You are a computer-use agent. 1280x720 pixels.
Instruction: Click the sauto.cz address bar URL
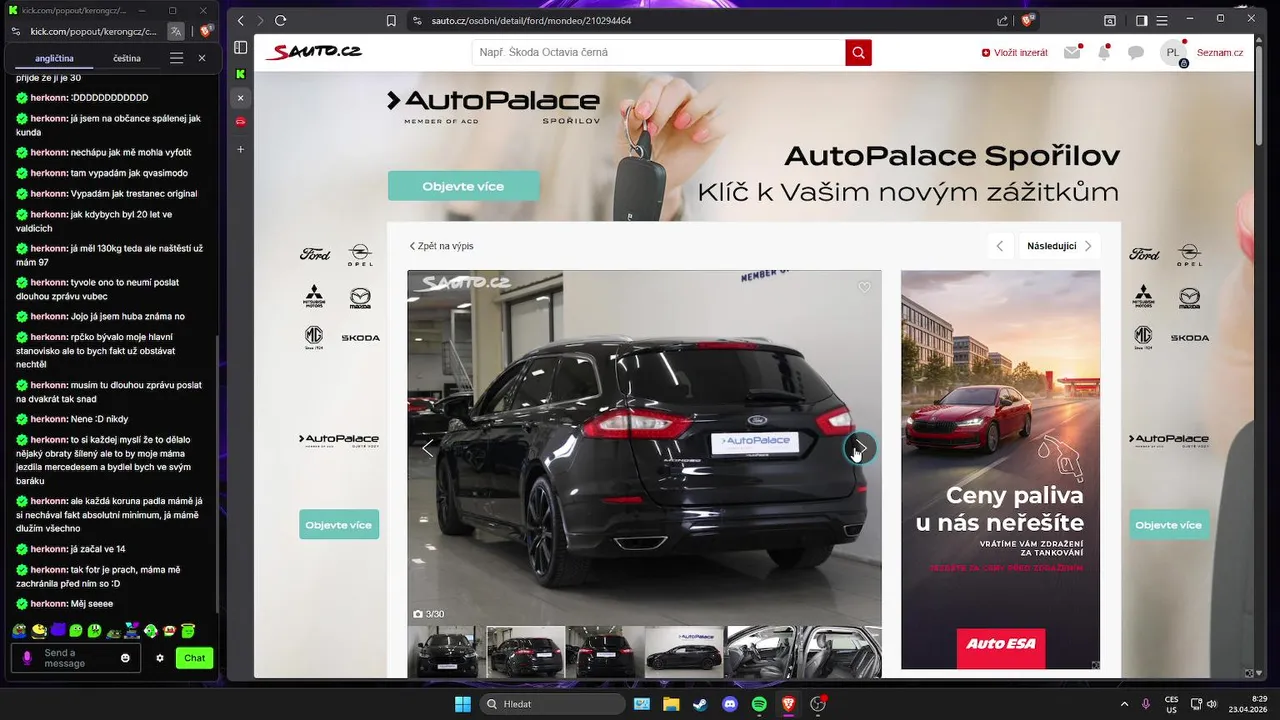click(531, 20)
